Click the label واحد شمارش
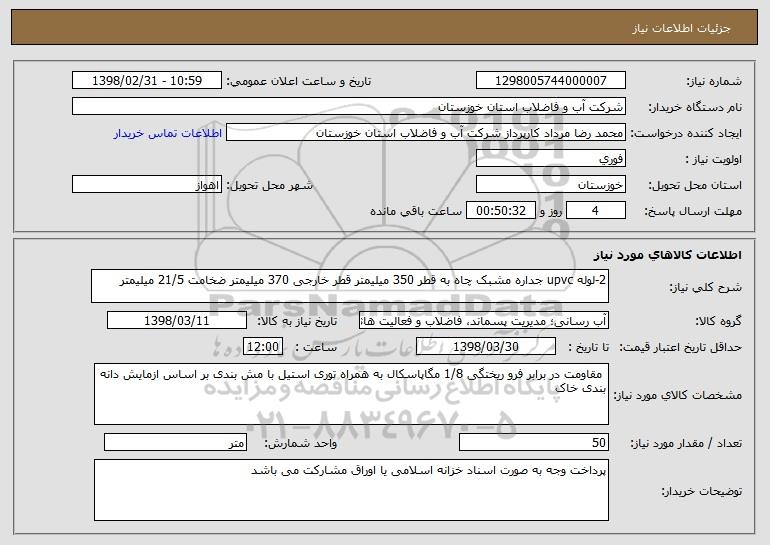This screenshot has height=545, width=770. (x=301, y=443)
